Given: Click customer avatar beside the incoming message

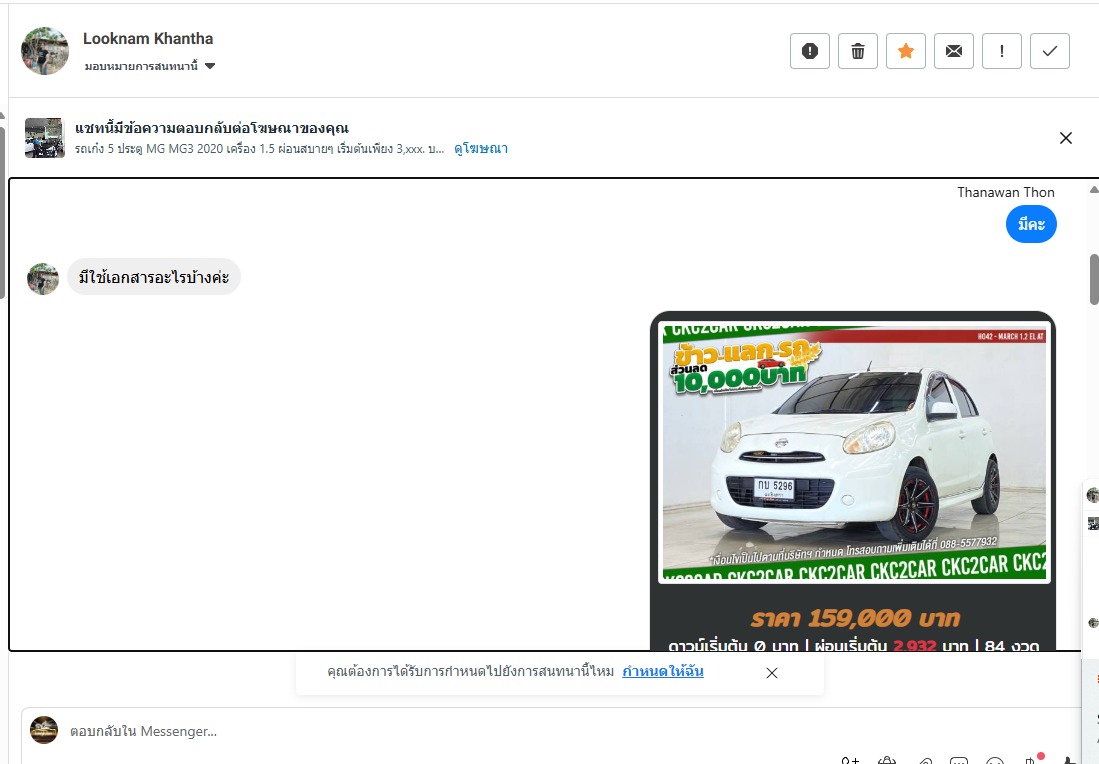Looking at the screenshot, I should click(x=43, y=279).
